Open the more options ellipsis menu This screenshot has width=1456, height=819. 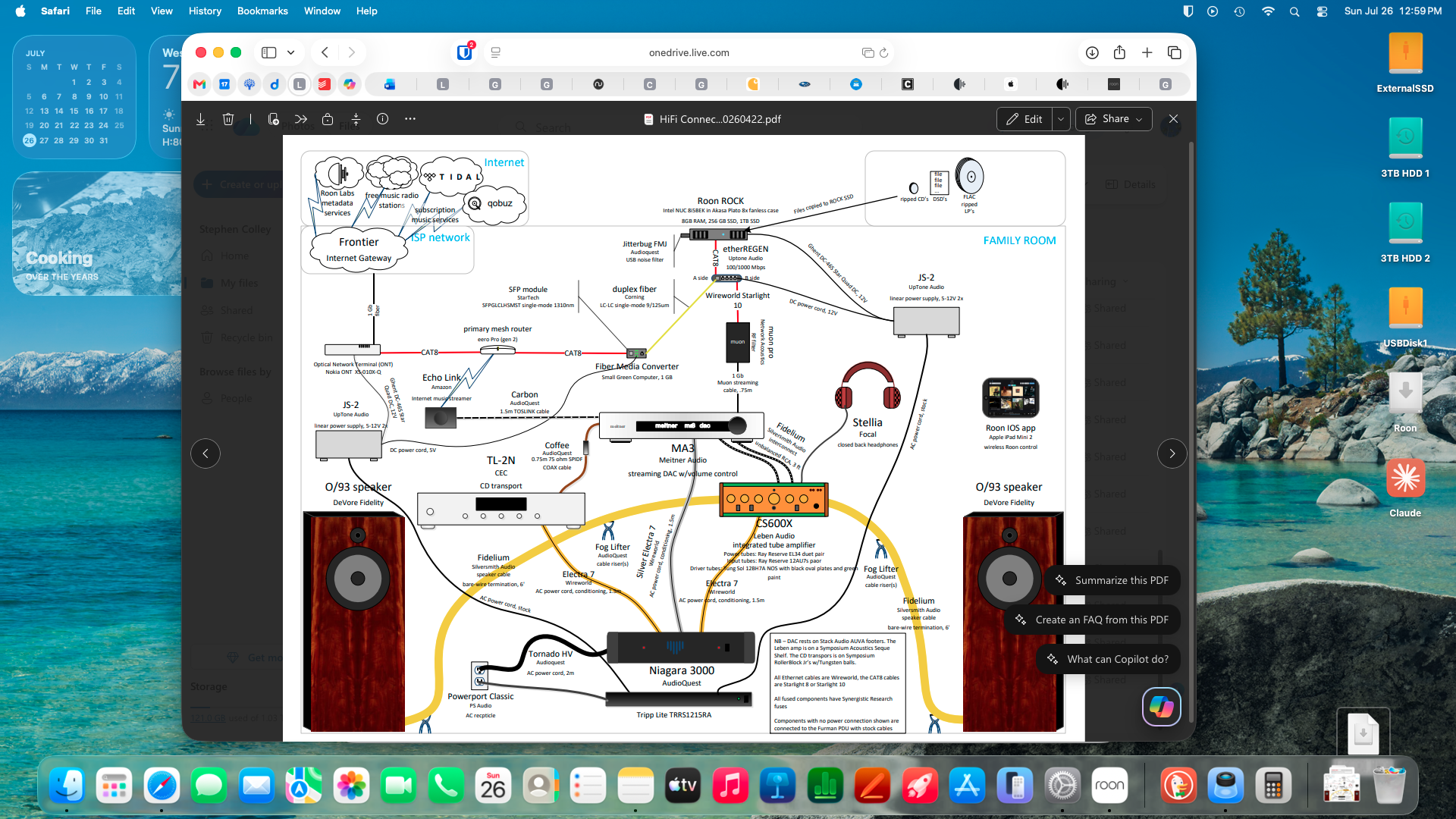coord(410,119)
